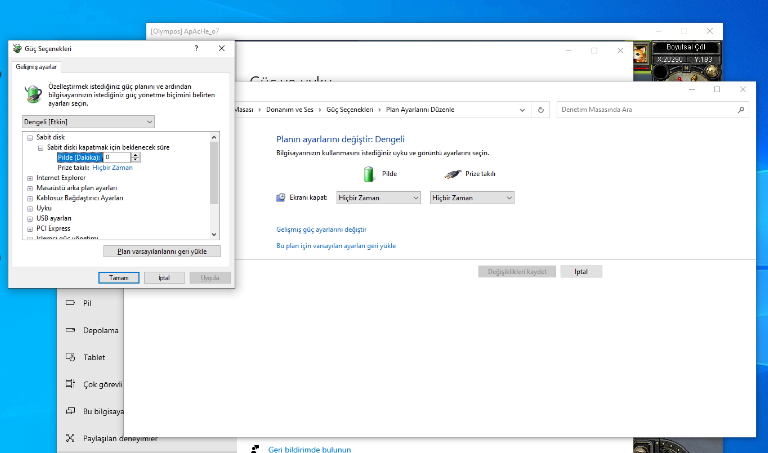
Task: Click the Prize takılı plug icon
Action: (453, 174)
